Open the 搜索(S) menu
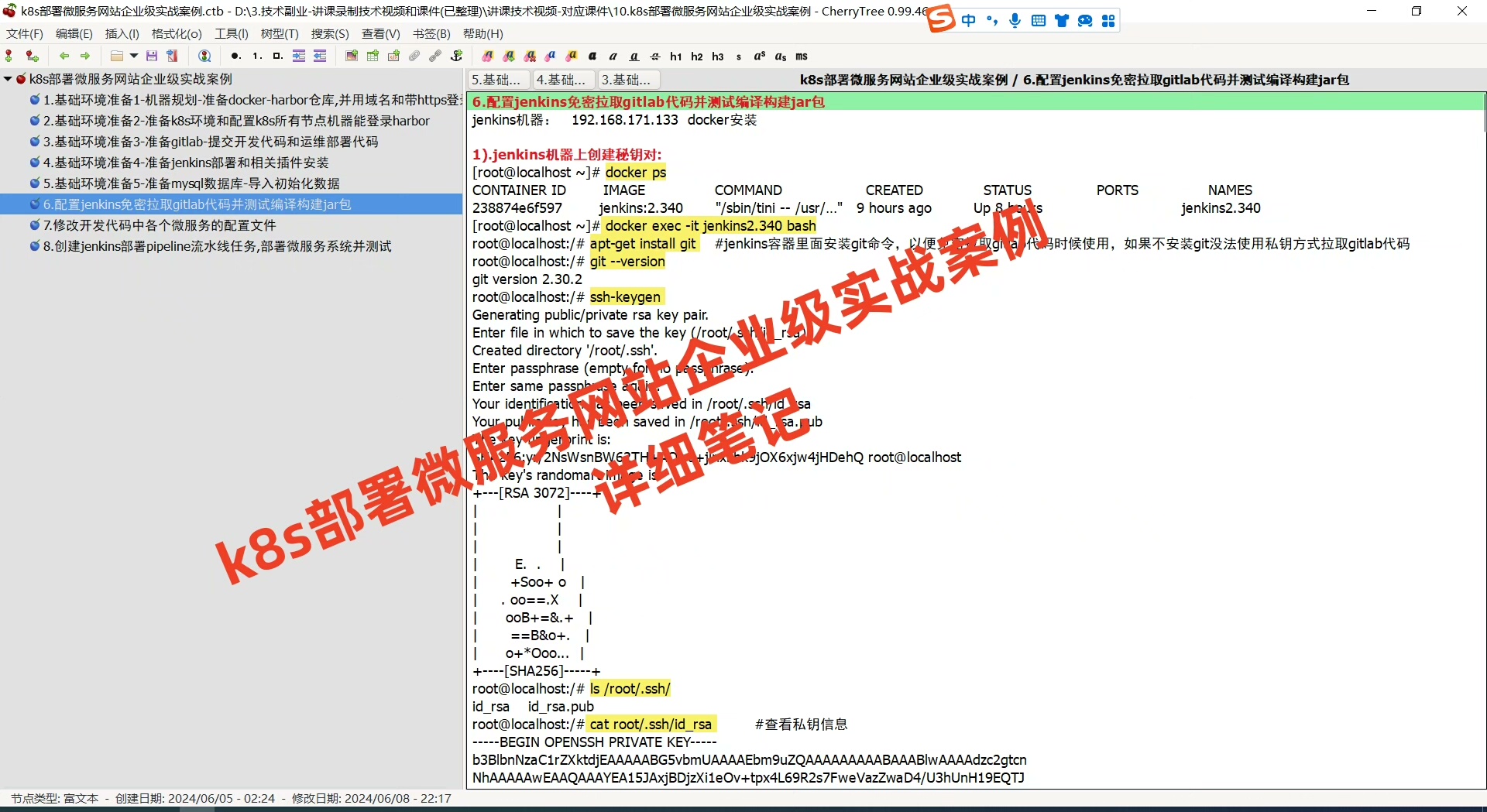1487x812 pixels. click(330, 34)
